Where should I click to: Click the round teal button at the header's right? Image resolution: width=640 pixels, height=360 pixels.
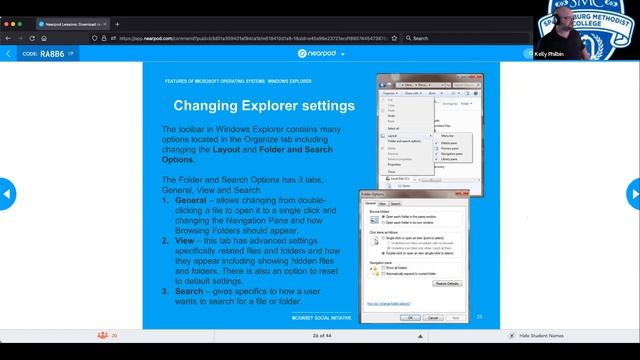point(529,53)
